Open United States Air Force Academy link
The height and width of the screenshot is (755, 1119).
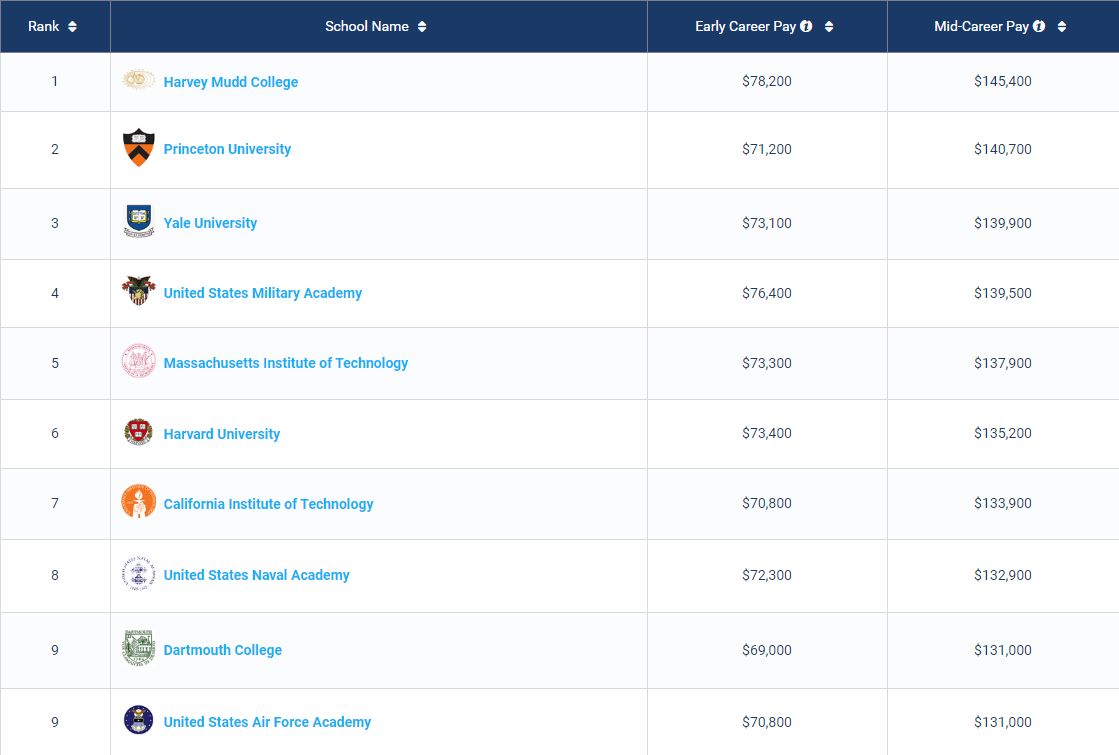pyautogui.click(x=267, y=722)
